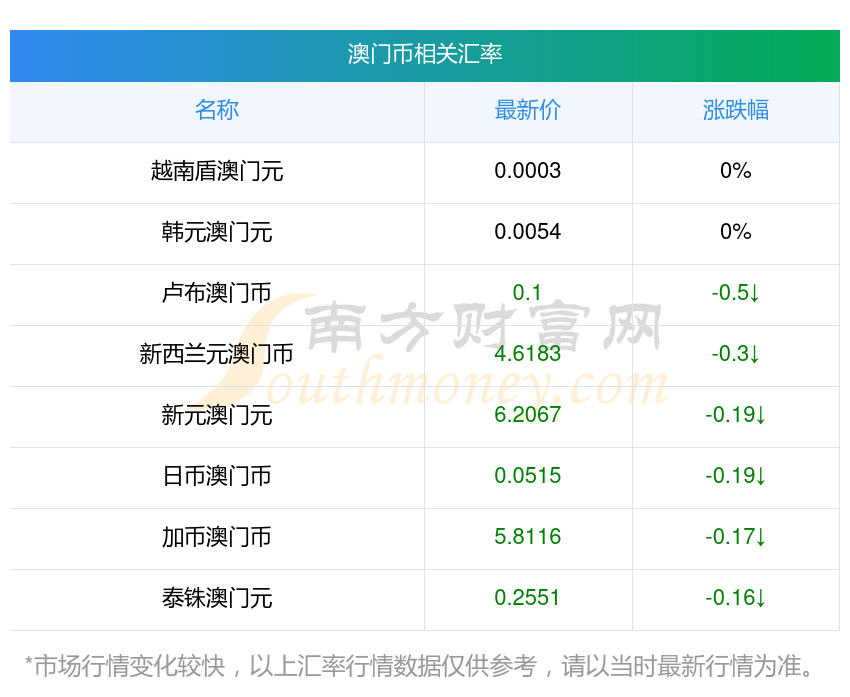Open the 泰铢澳门元 currency pair
Viewport: 850px width, 697px height.
(x=217, y=598)
